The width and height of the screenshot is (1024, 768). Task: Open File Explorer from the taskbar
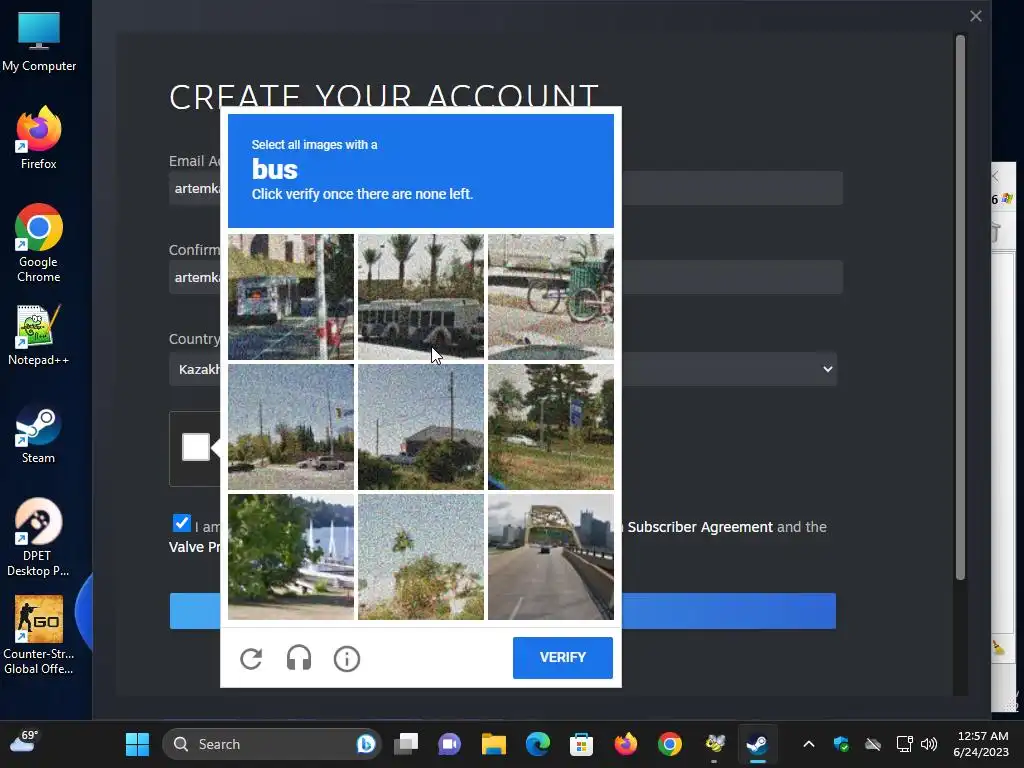click(494, 744)
